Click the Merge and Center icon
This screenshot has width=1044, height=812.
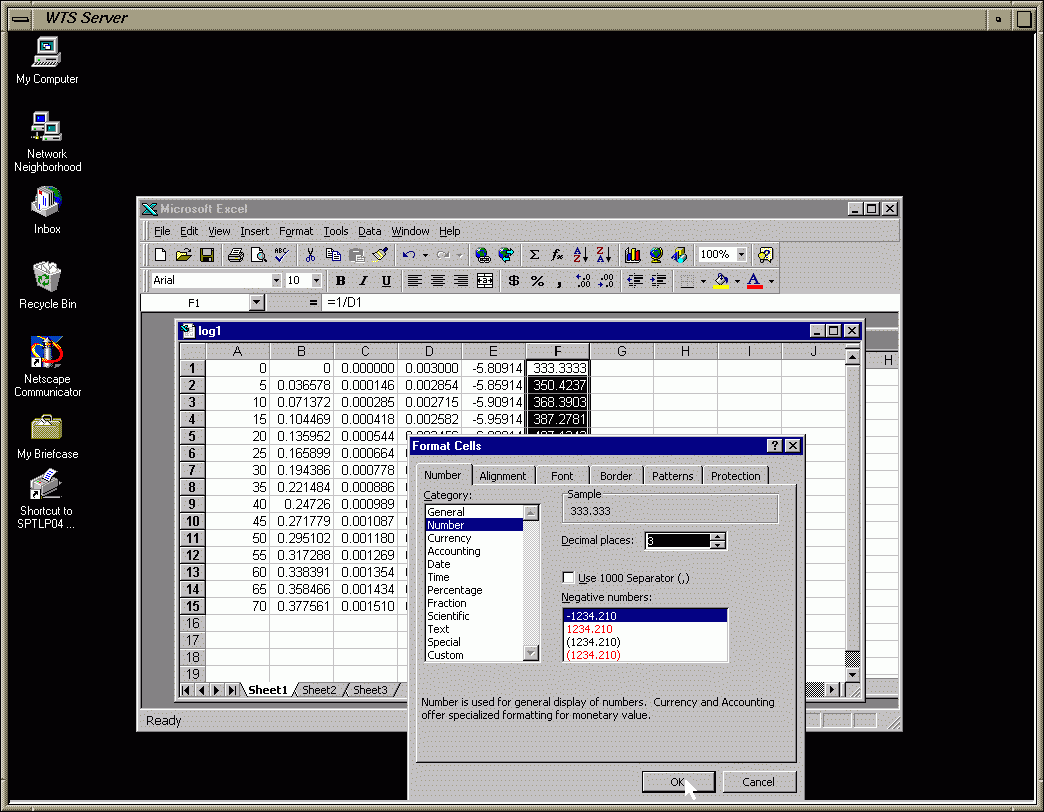tap(485, 281)
